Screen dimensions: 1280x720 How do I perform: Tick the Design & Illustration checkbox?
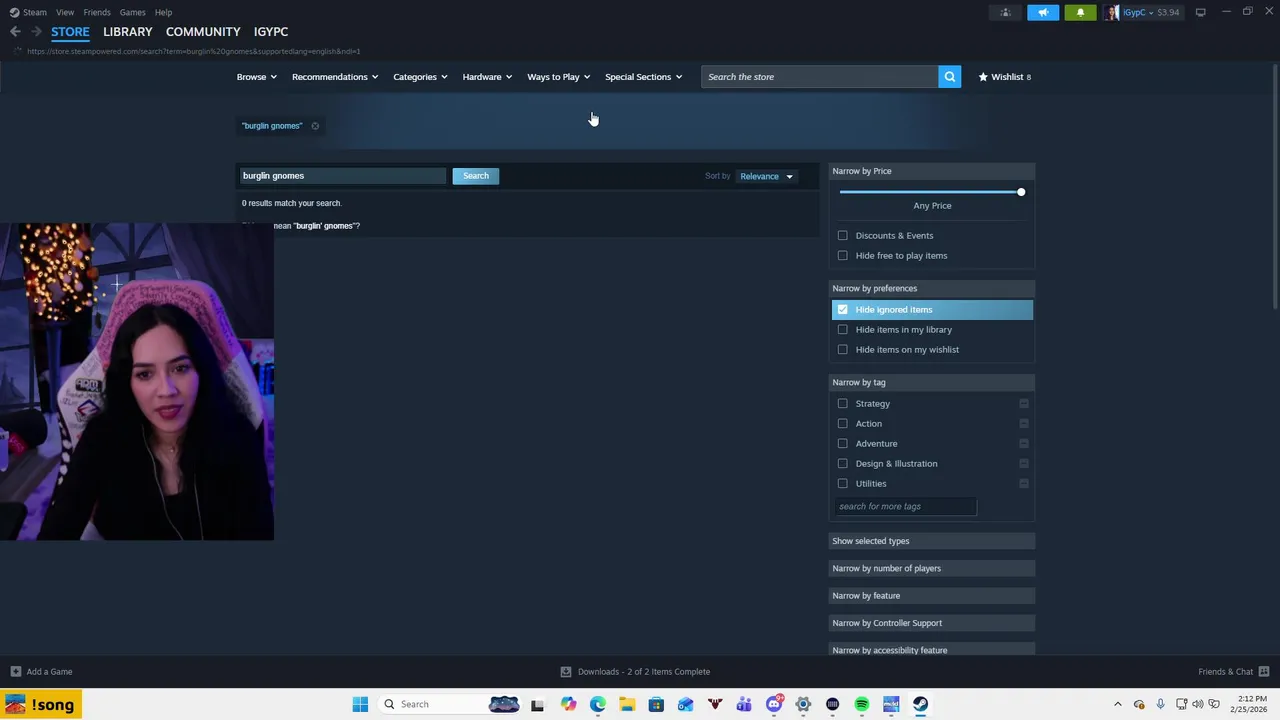click(843, 464)
